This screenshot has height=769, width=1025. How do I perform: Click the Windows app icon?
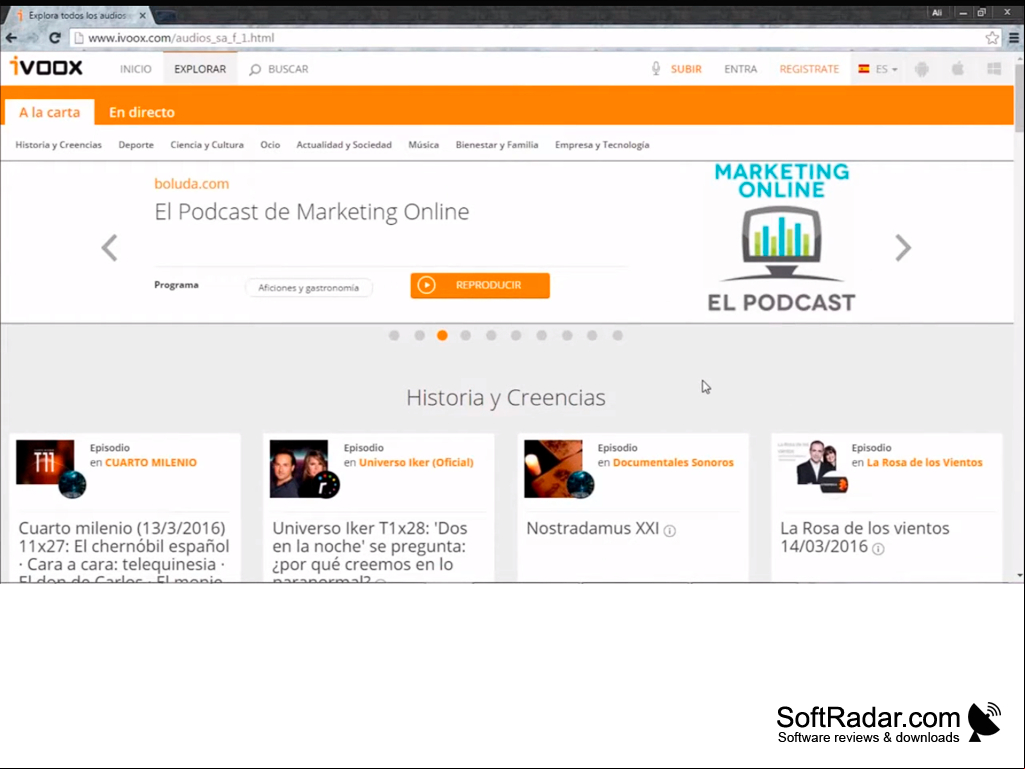pos(994,69)
